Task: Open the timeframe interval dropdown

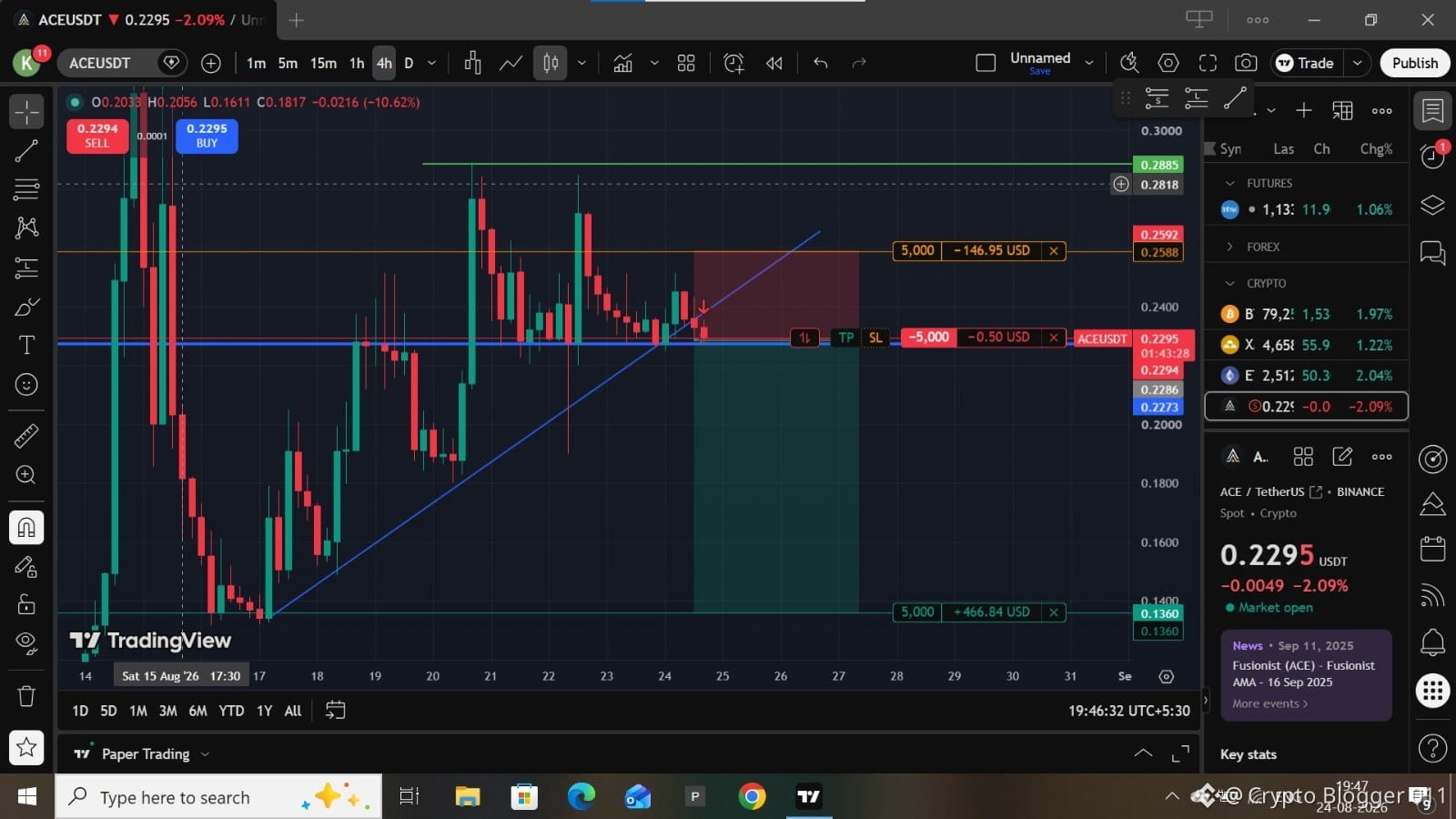Action: click(432, 63)
